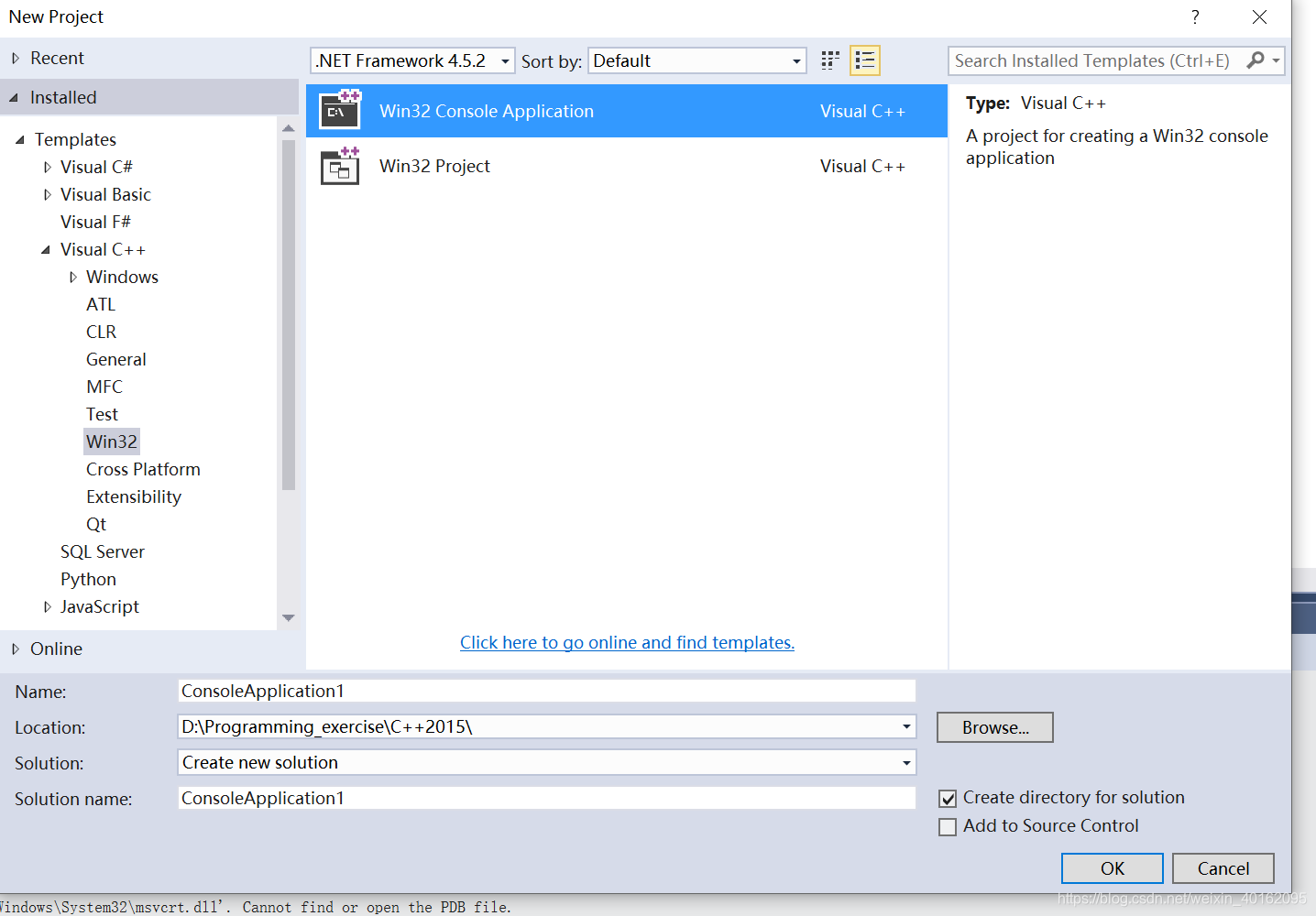Select General template category
Viewport: 1316px width, 916px height.
click(116, 359)
